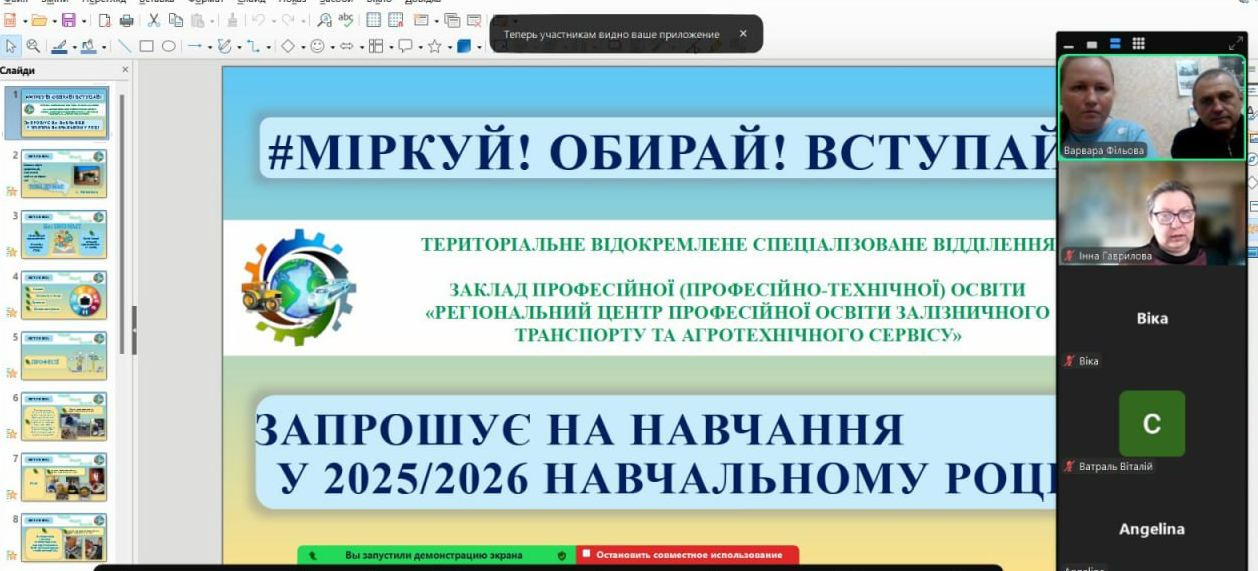Select the arrow Select tool
This screenshot has width=1258, height=571.
[11, 46]
